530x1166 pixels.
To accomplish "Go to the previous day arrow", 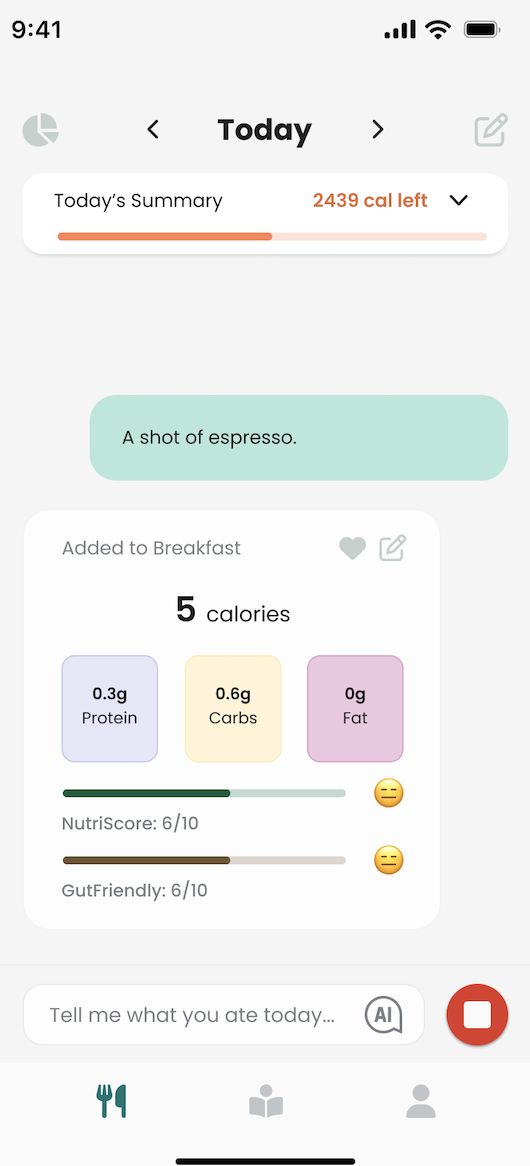I will [153, 130].
